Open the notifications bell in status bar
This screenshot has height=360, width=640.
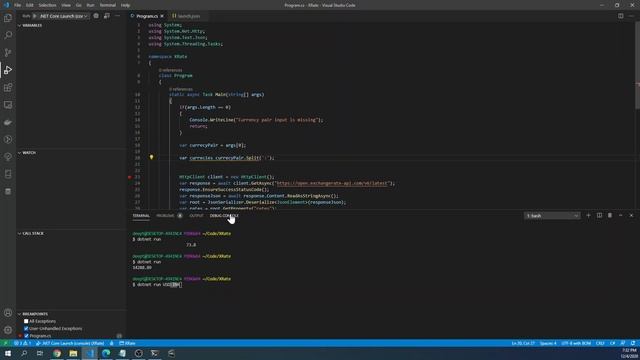point(633,343)
